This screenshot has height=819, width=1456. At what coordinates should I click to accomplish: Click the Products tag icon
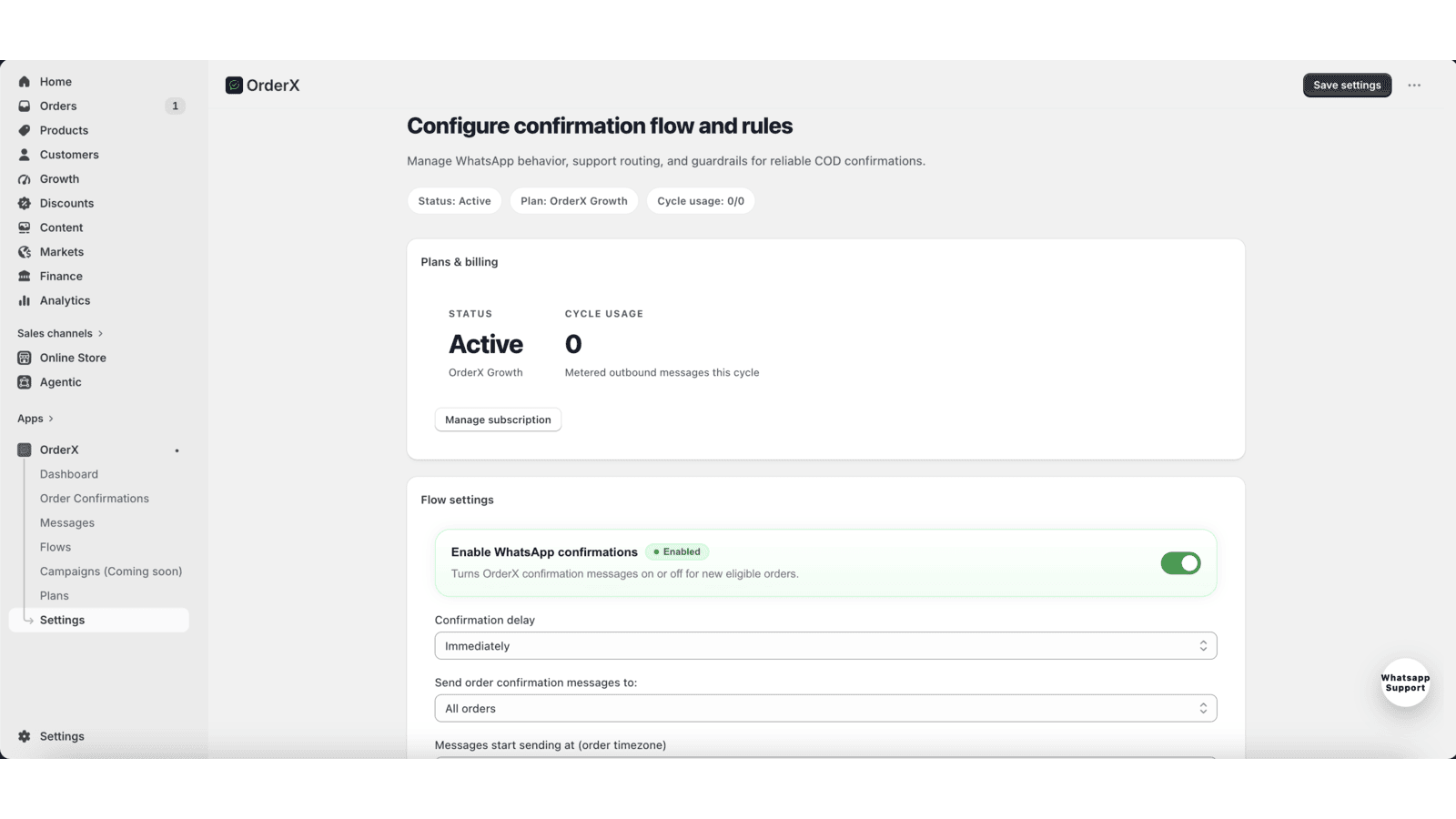(25, 130)
